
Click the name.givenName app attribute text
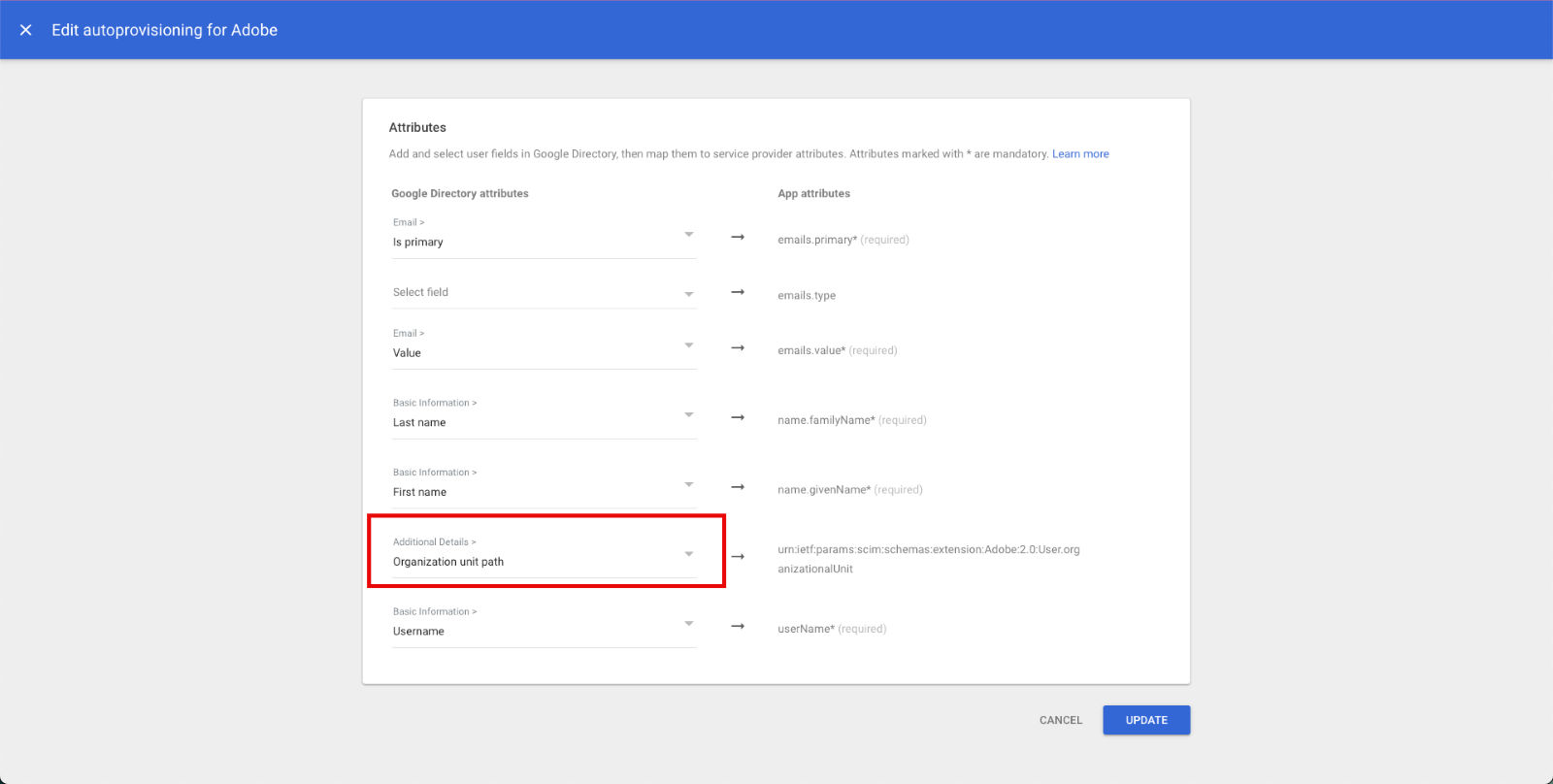tap(850, 490)
